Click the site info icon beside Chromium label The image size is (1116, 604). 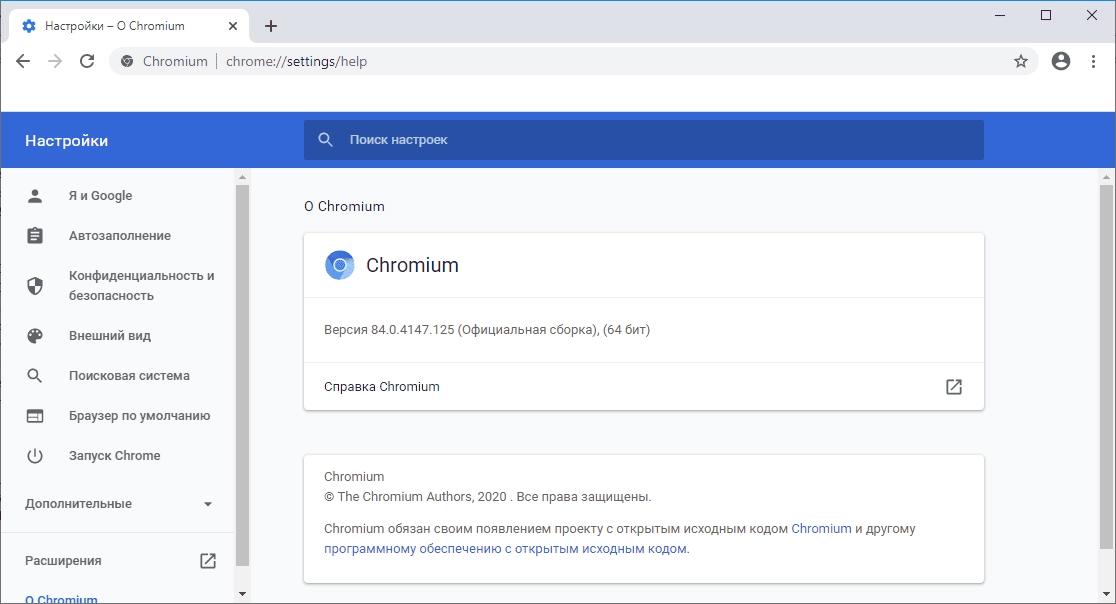click(x=127, y=61)
